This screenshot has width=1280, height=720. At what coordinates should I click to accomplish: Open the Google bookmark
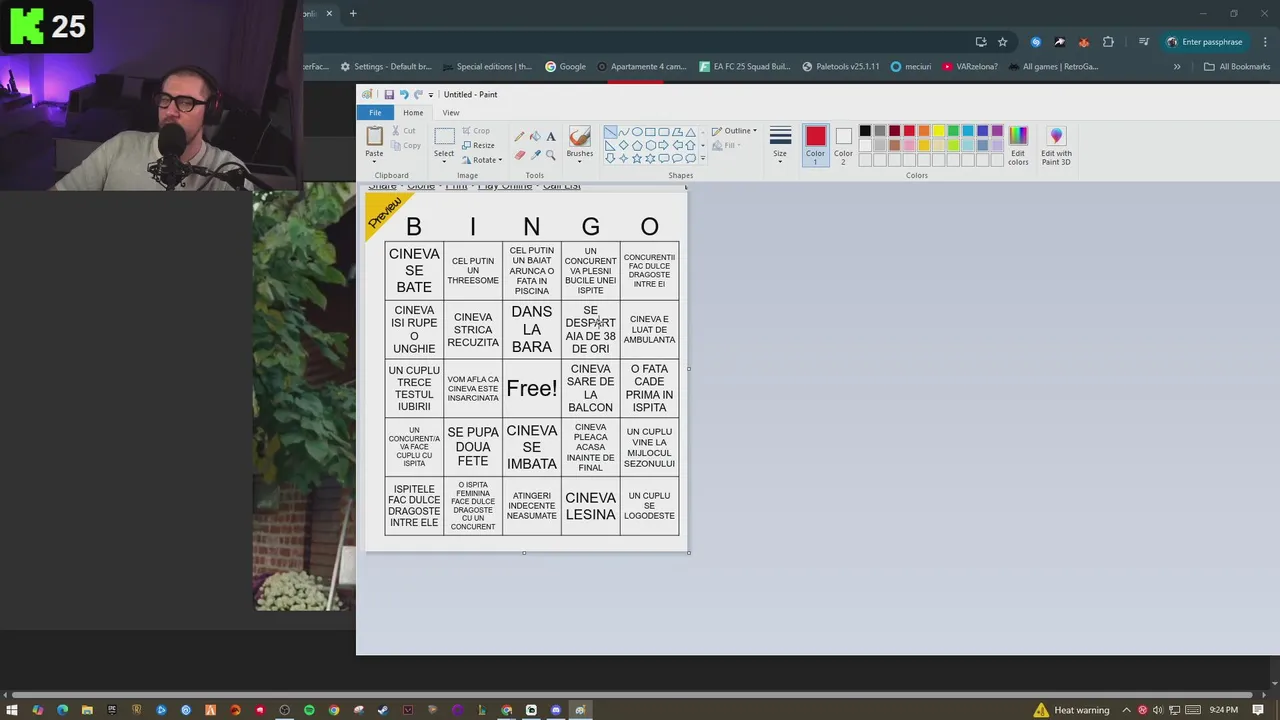click(566, 67)
